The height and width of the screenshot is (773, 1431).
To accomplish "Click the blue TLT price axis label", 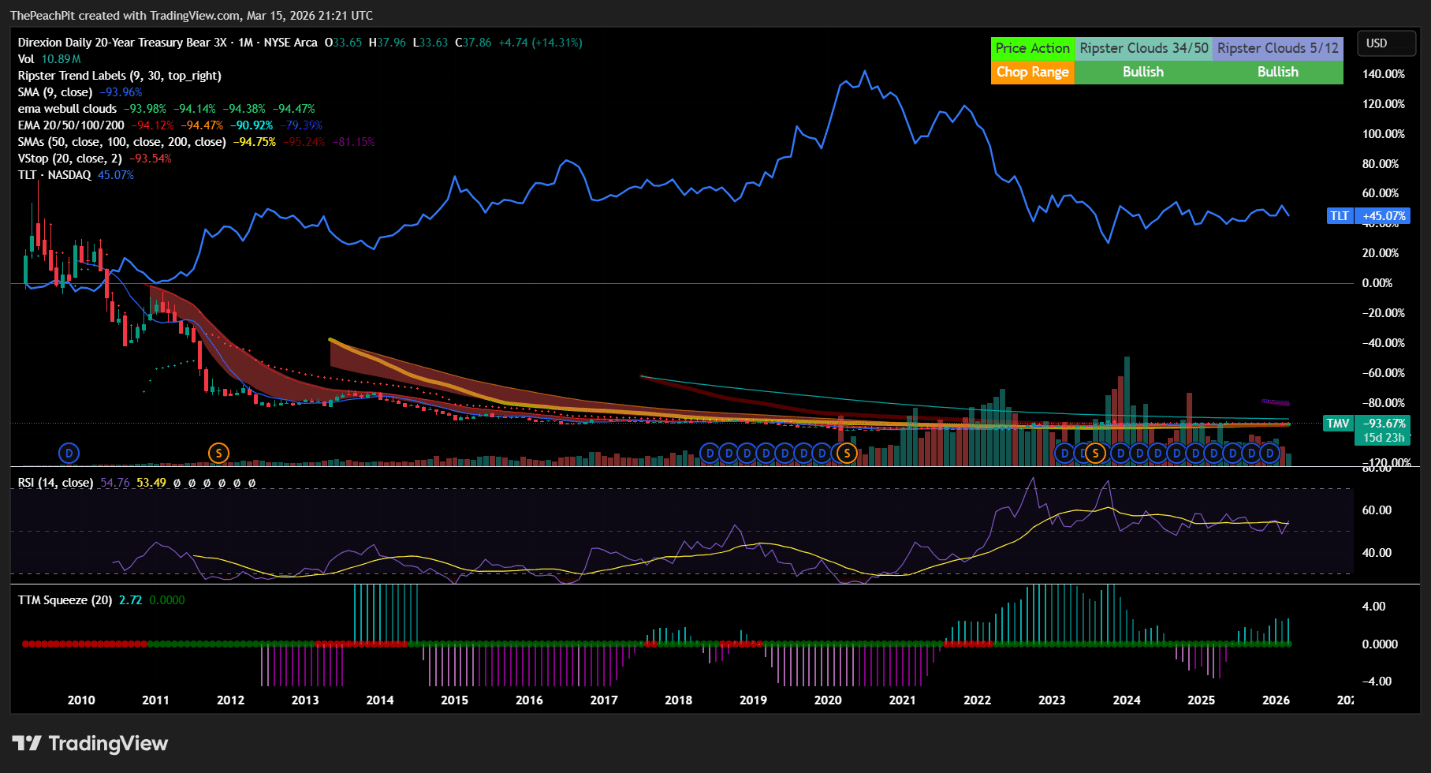I will pos(1367,216).
